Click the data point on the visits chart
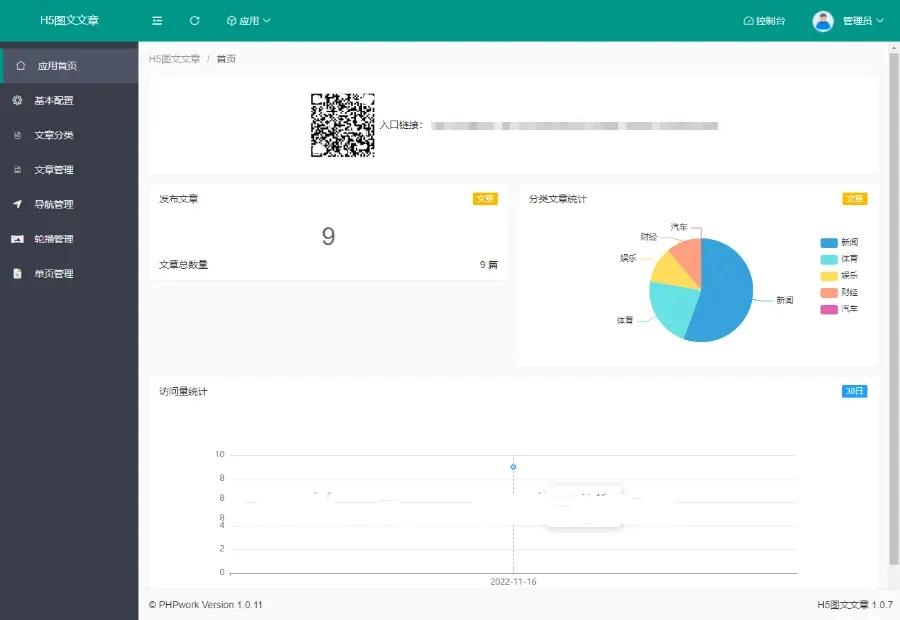 [x=513, y=467]
